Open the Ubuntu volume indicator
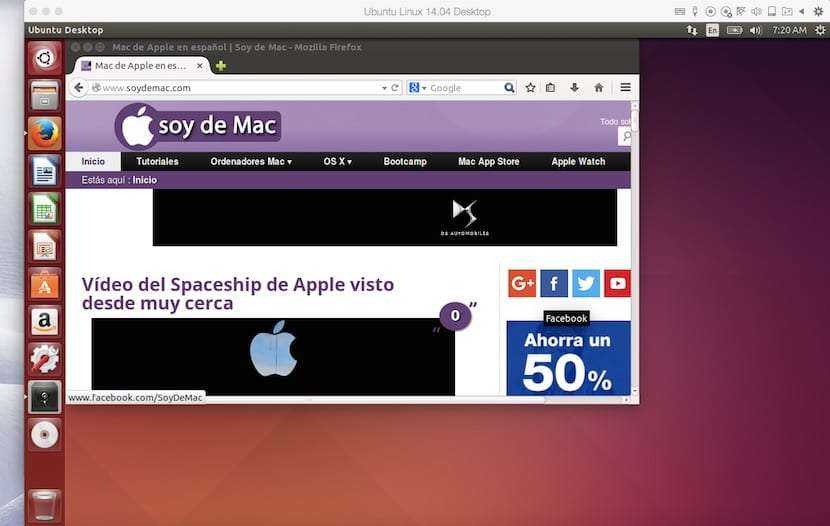This screenshot has height=526, width=830. click(x=755, y=31)
